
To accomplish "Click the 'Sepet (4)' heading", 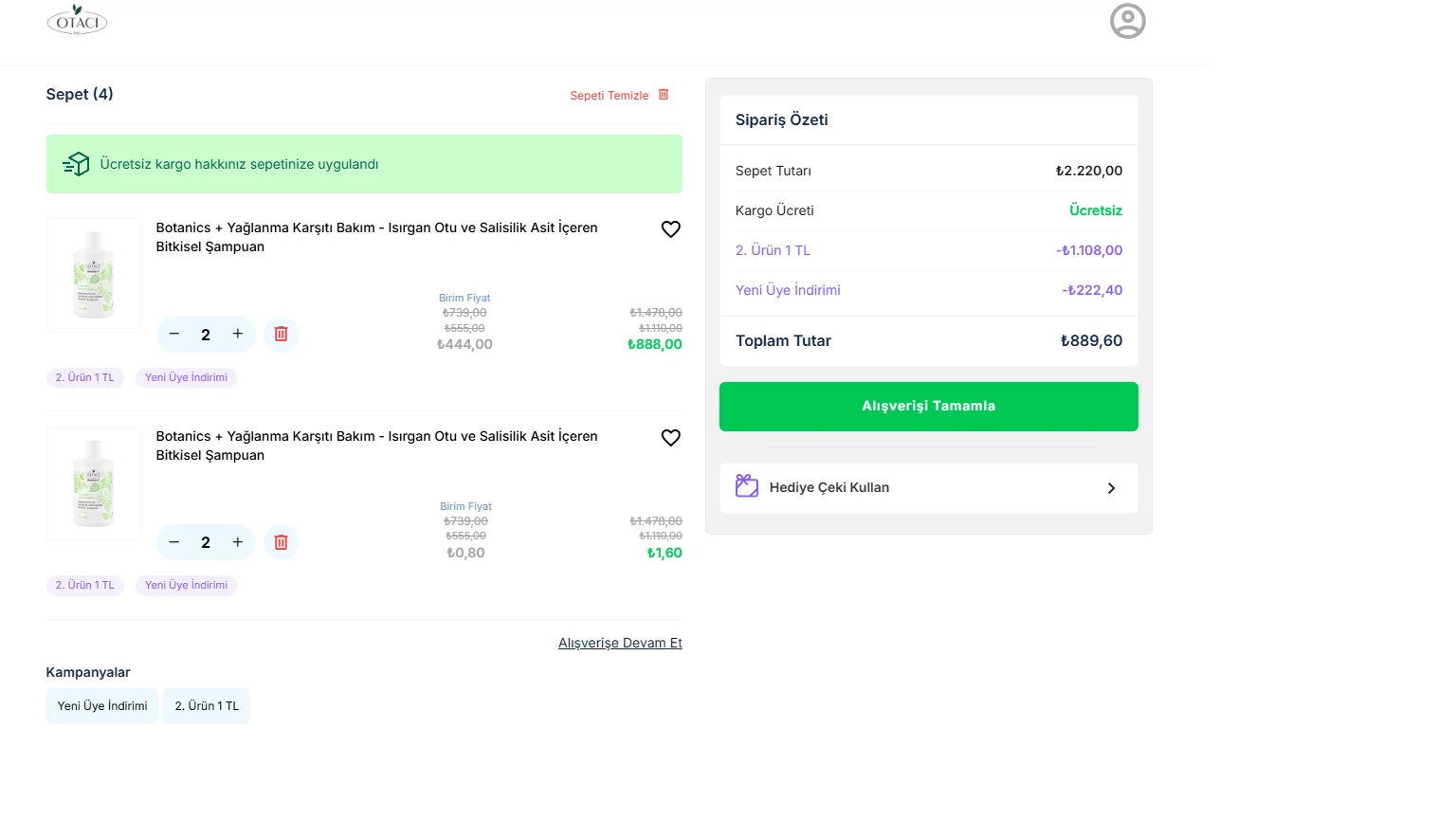I will click(x=80, y=94).
